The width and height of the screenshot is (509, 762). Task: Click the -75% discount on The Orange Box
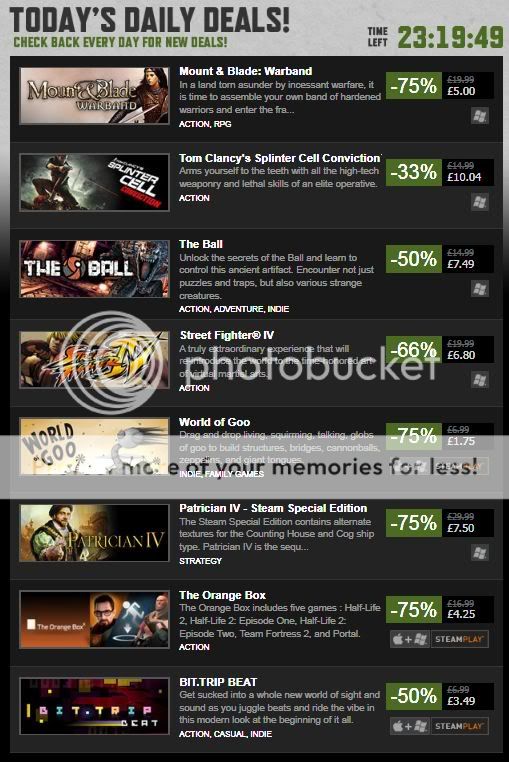pos(414,609)
